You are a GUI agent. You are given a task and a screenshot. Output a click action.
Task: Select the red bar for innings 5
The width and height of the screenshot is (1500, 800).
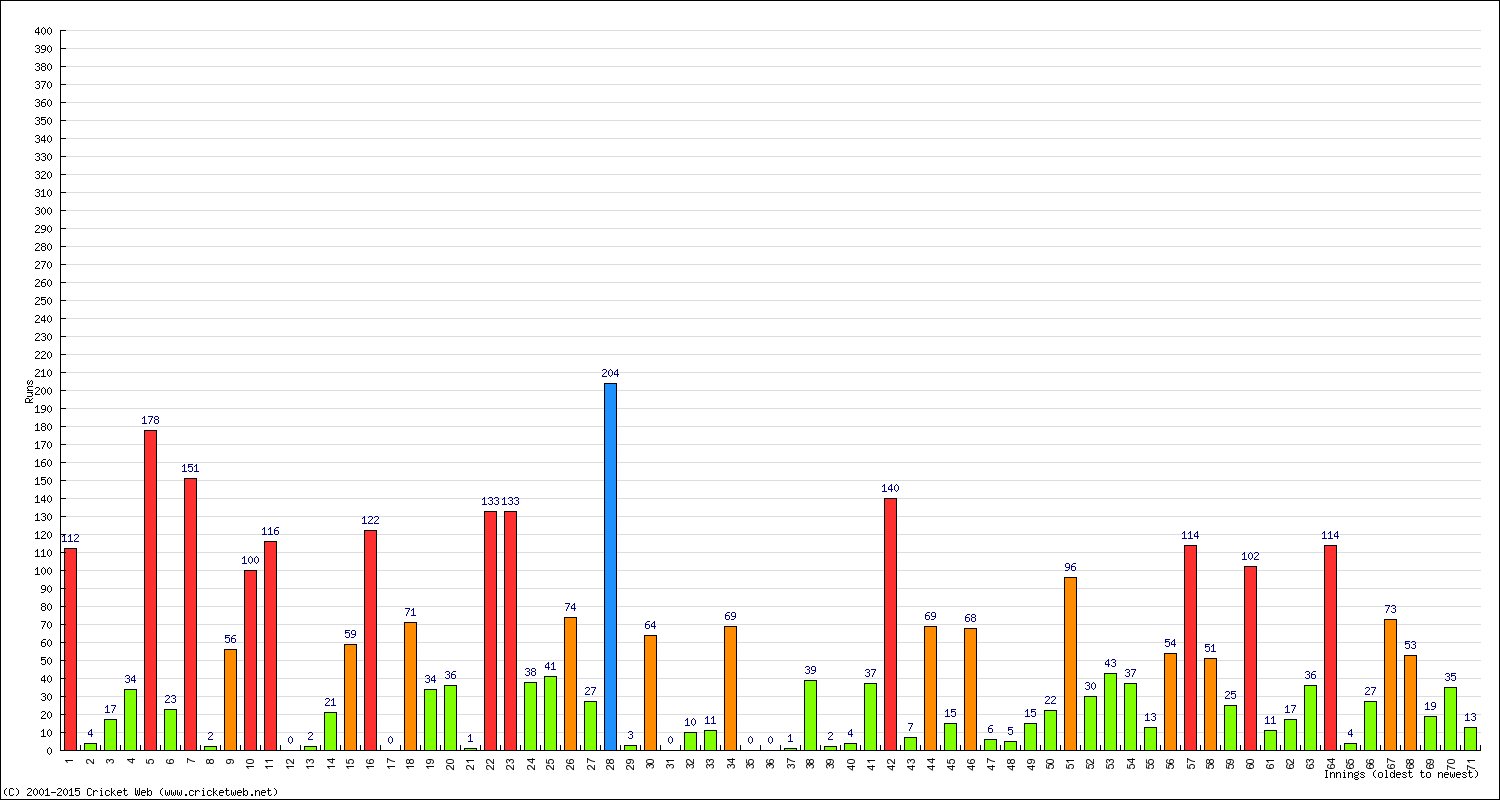(x=150, y=590)
